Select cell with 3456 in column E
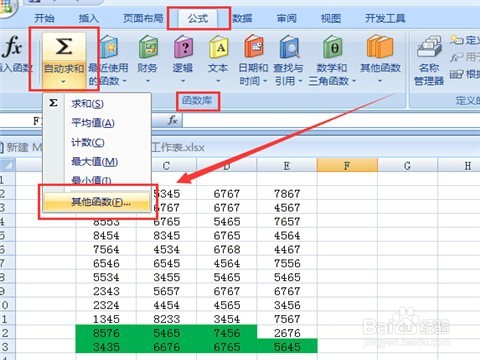Viewport: 480px width, 360px height. (287, 305)
